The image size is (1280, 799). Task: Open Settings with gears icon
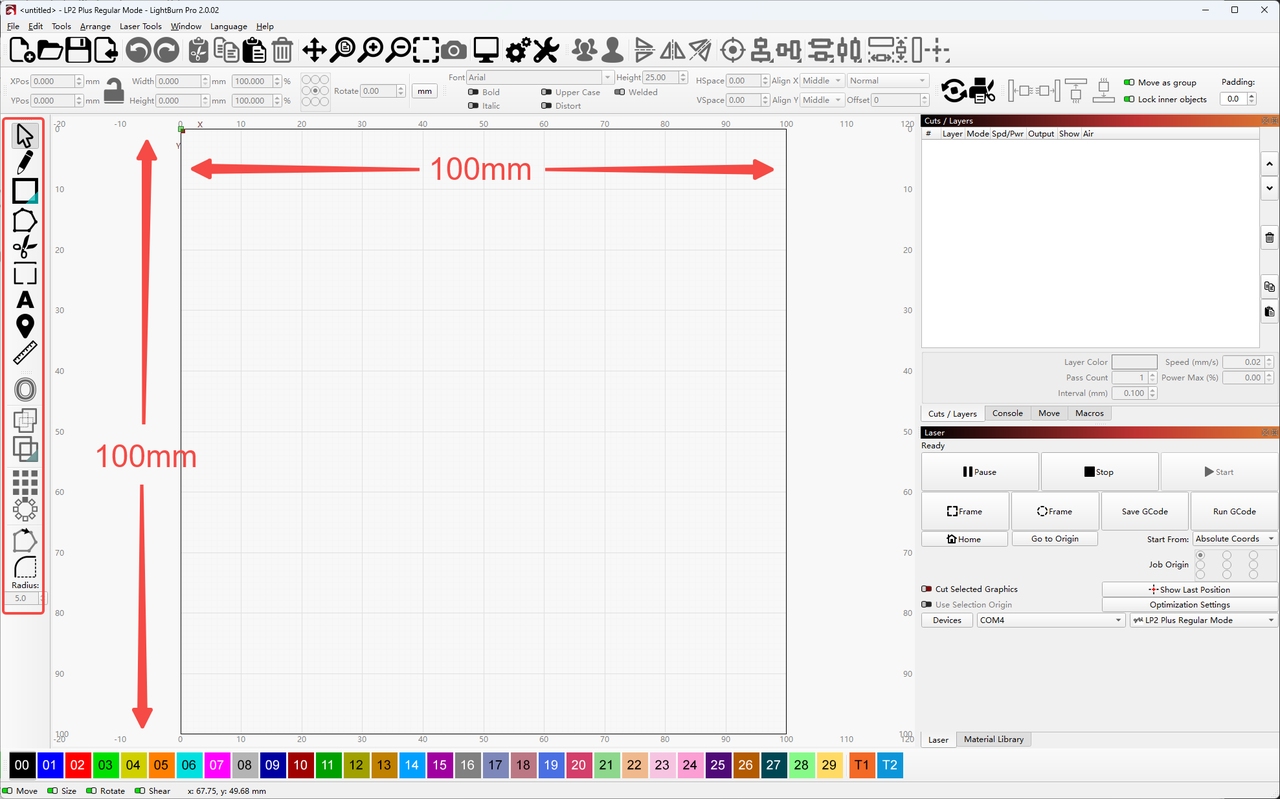[x=518, y=49]
